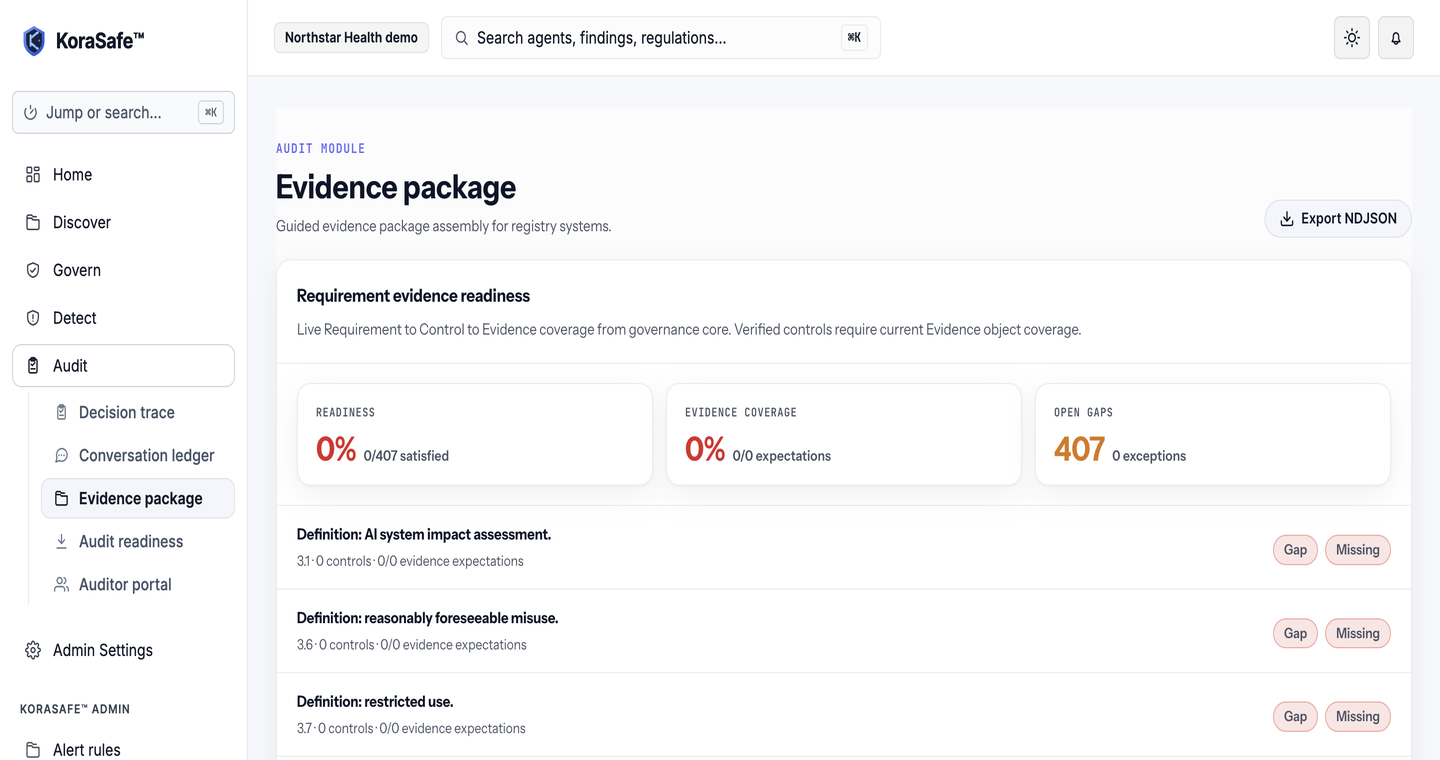
Task: Focus the Search agents, findings, regulations field
Action: pyautogui.click(x=661, y=38)
